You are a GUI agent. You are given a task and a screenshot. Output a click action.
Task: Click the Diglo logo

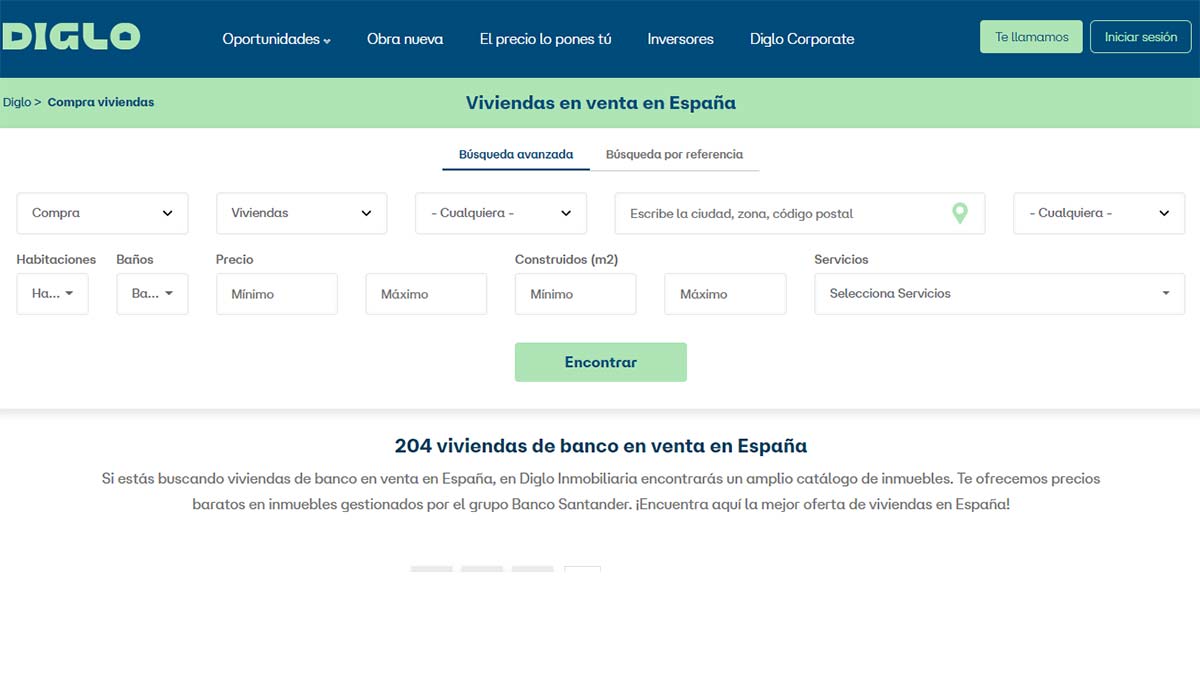click(70, 37)
